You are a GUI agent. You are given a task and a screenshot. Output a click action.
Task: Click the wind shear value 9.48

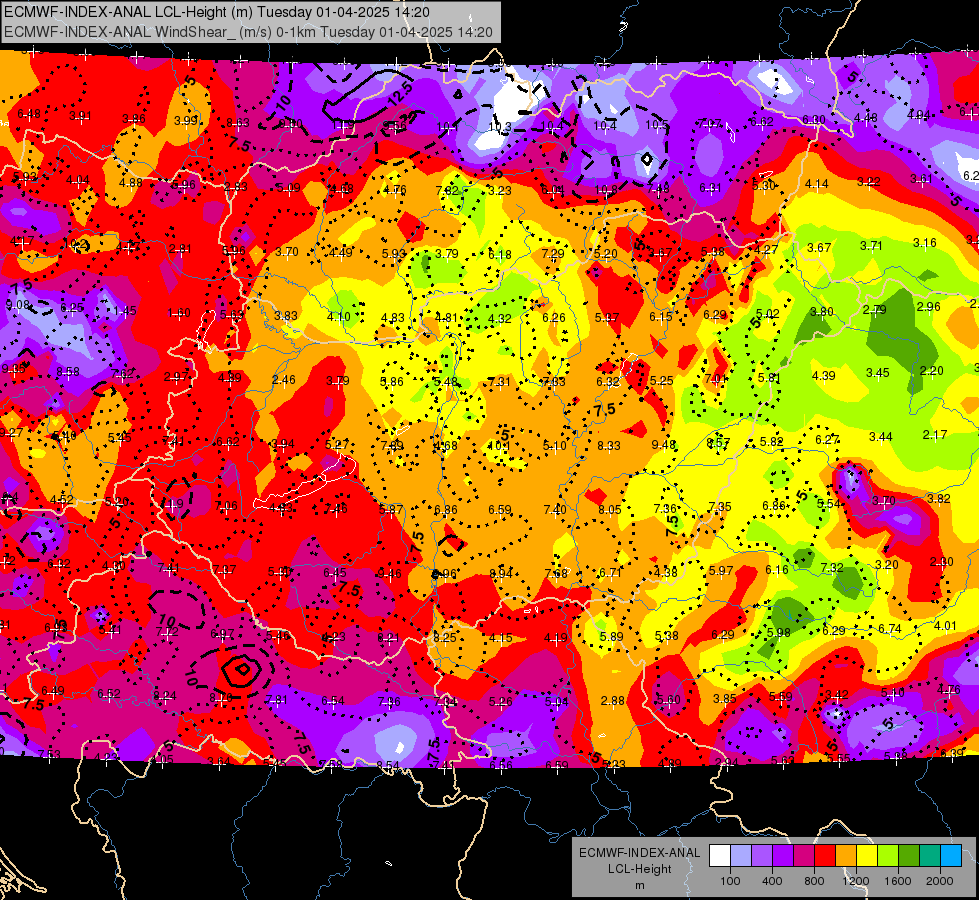tap(664, 444)
